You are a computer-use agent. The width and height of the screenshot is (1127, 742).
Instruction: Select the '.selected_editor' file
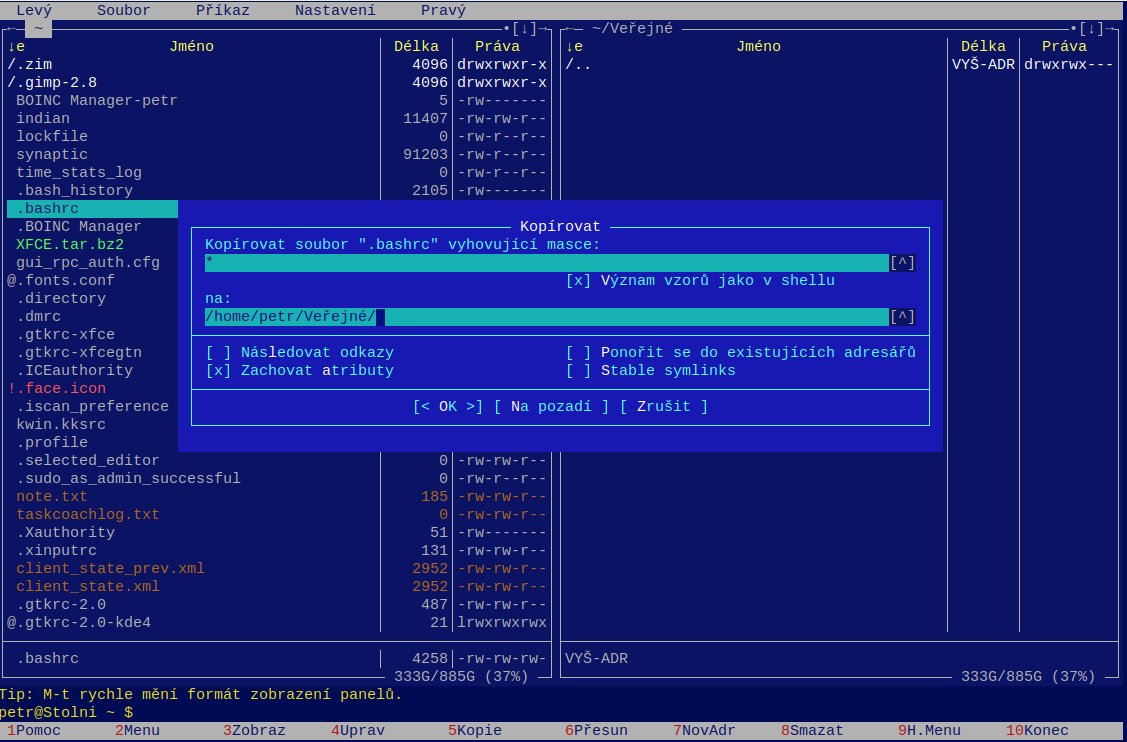(277, 460)
